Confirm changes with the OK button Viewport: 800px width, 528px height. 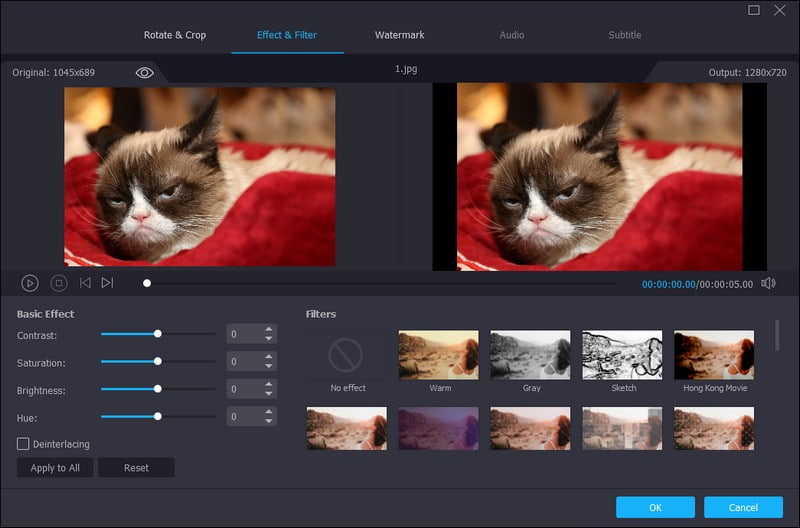click(x=655, y=507)
